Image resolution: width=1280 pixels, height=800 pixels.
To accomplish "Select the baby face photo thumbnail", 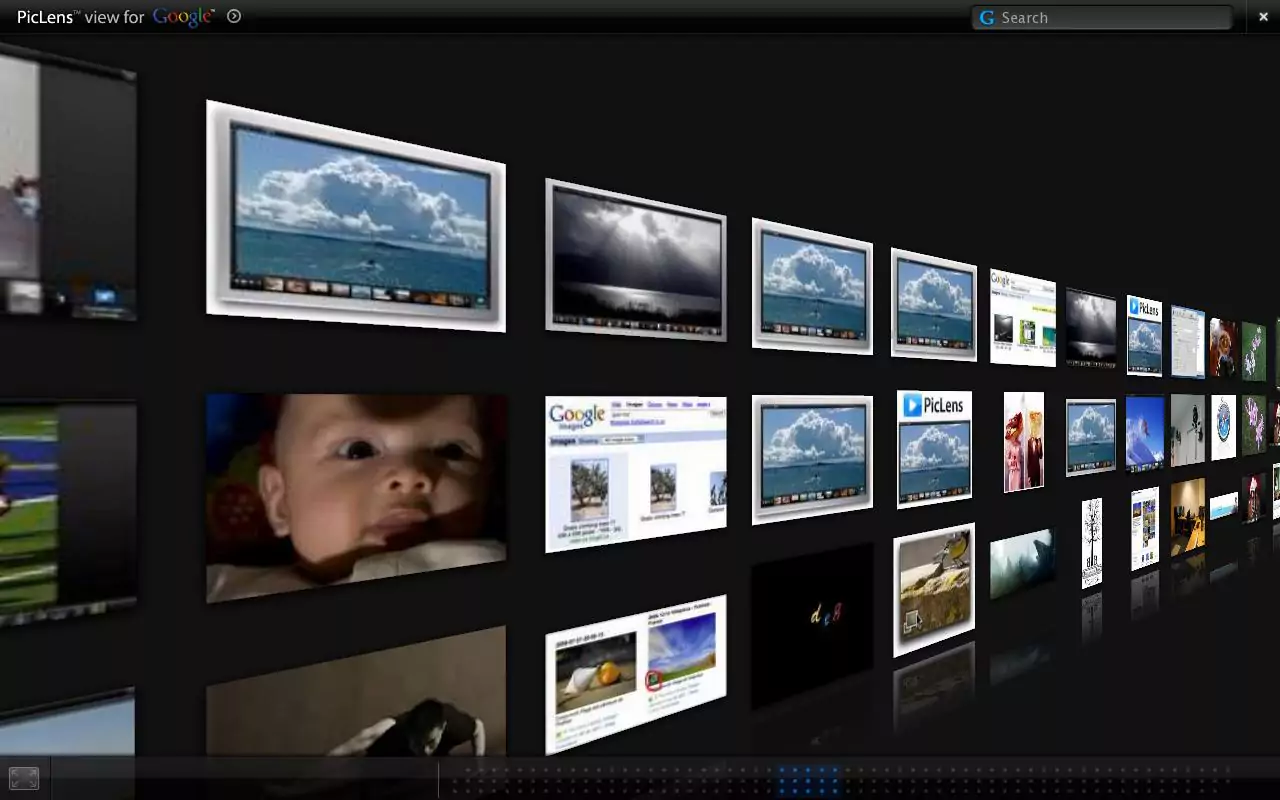I will [x=356, y=497].
